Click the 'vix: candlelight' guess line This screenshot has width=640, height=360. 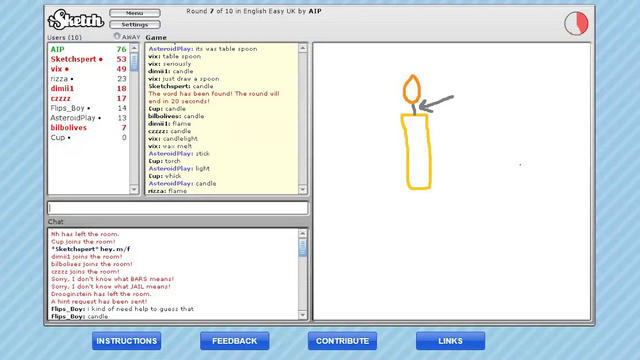pyautogui.click(x=173, y=139)
